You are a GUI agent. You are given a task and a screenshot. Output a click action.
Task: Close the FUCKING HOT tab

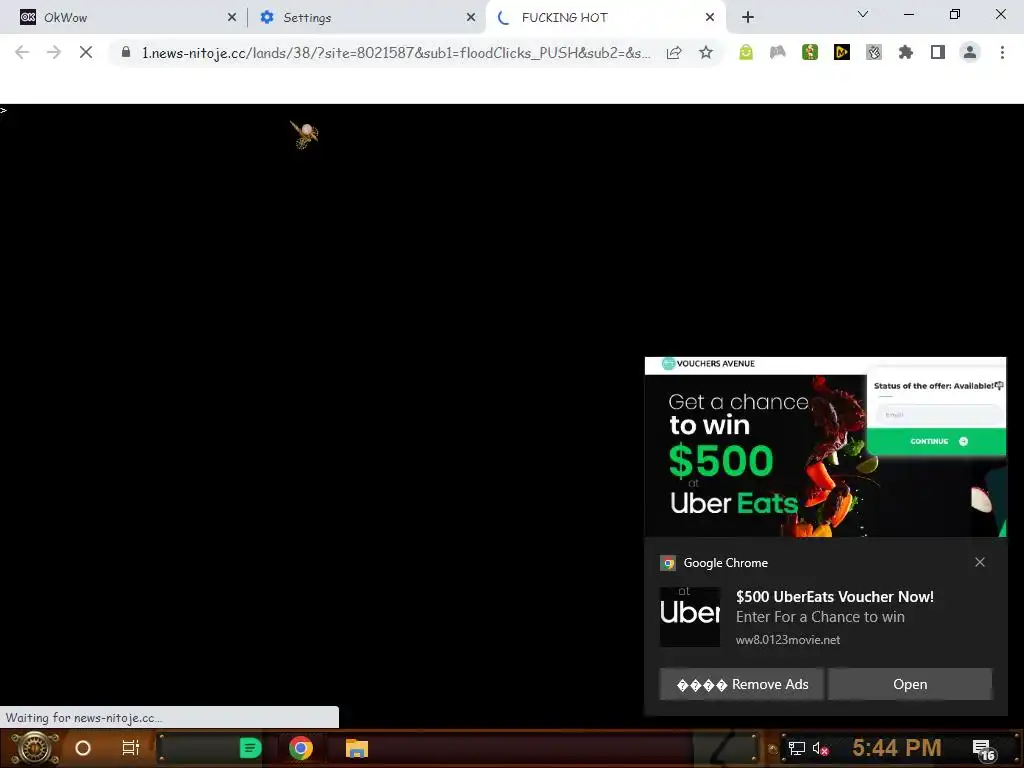[710, 18]
